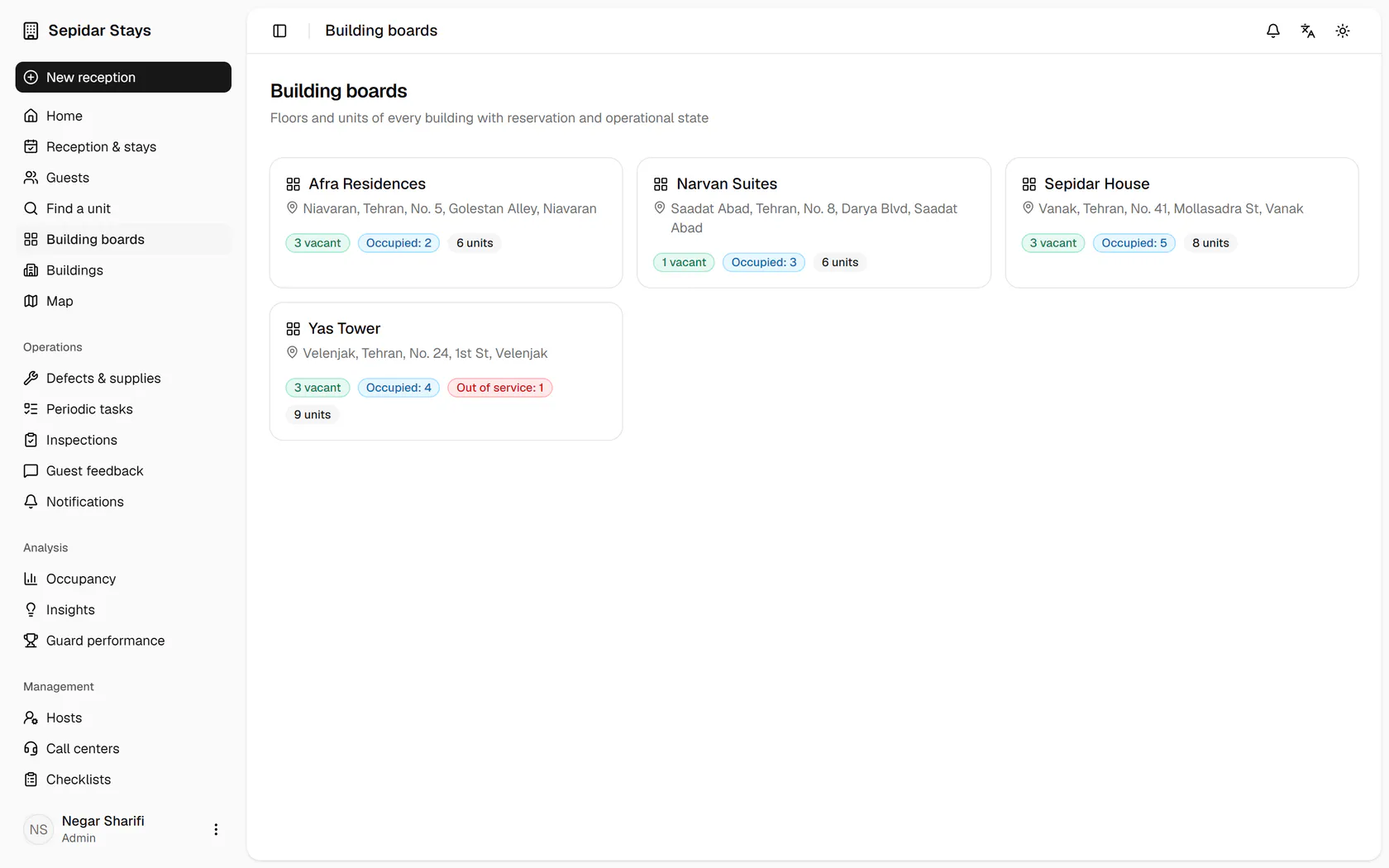Open Hosts management
Screen dimensions: 1389x868
(123, 718)
